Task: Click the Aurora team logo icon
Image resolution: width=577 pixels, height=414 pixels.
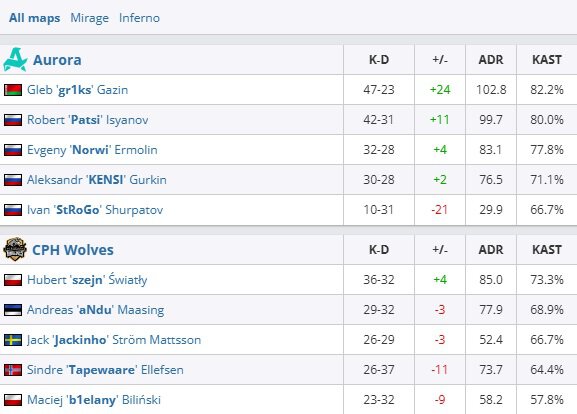Action: [x=15, y=59]
